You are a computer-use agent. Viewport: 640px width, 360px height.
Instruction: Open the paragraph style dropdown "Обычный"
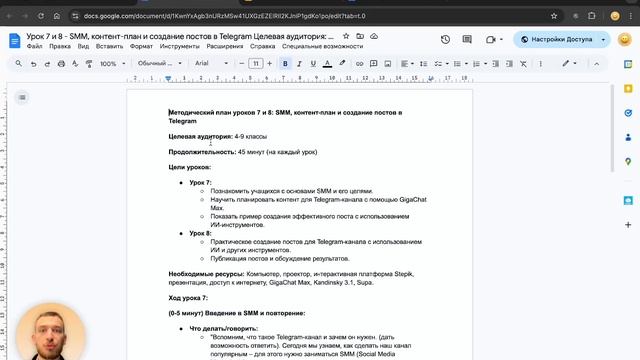click(x=160, y=63)
